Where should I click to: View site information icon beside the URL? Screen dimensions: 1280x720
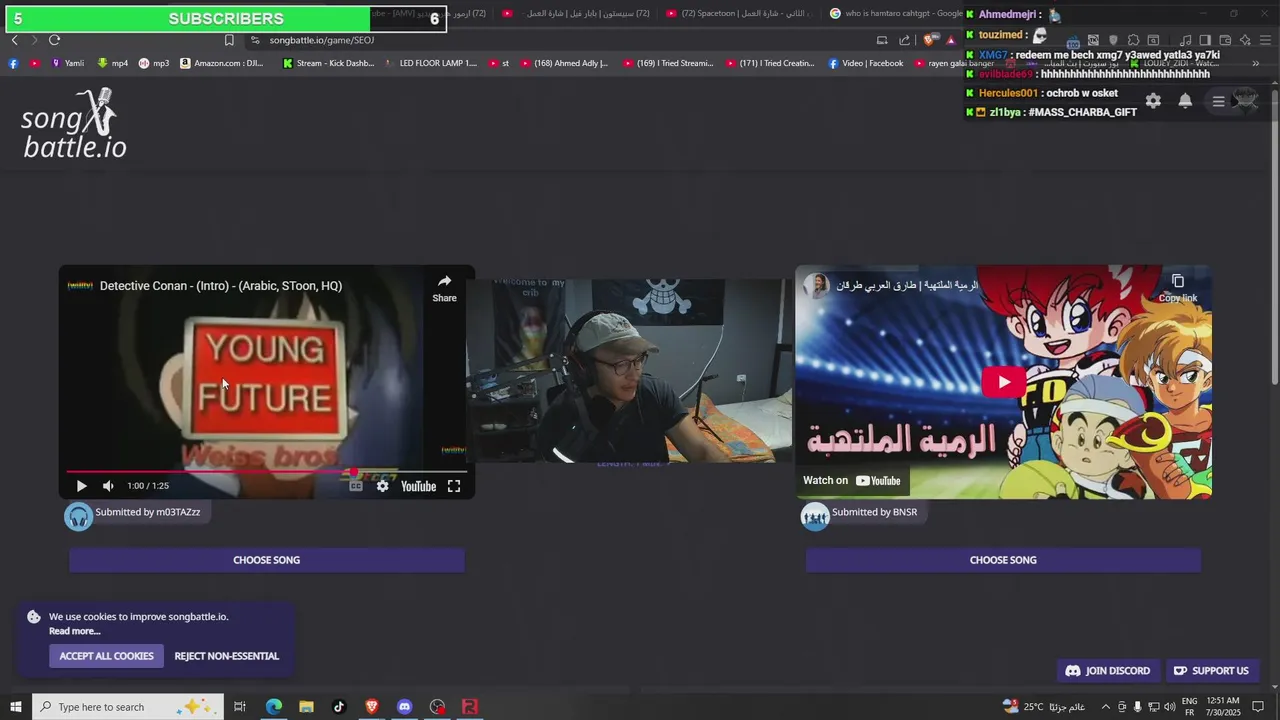pos(255,40)
